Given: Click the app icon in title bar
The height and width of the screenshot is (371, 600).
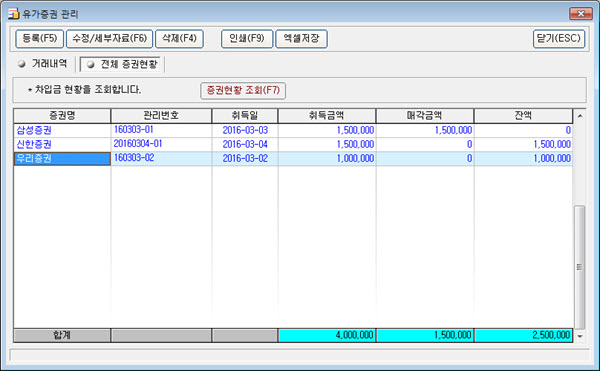Looking at the screenshot, I should 13,14.
